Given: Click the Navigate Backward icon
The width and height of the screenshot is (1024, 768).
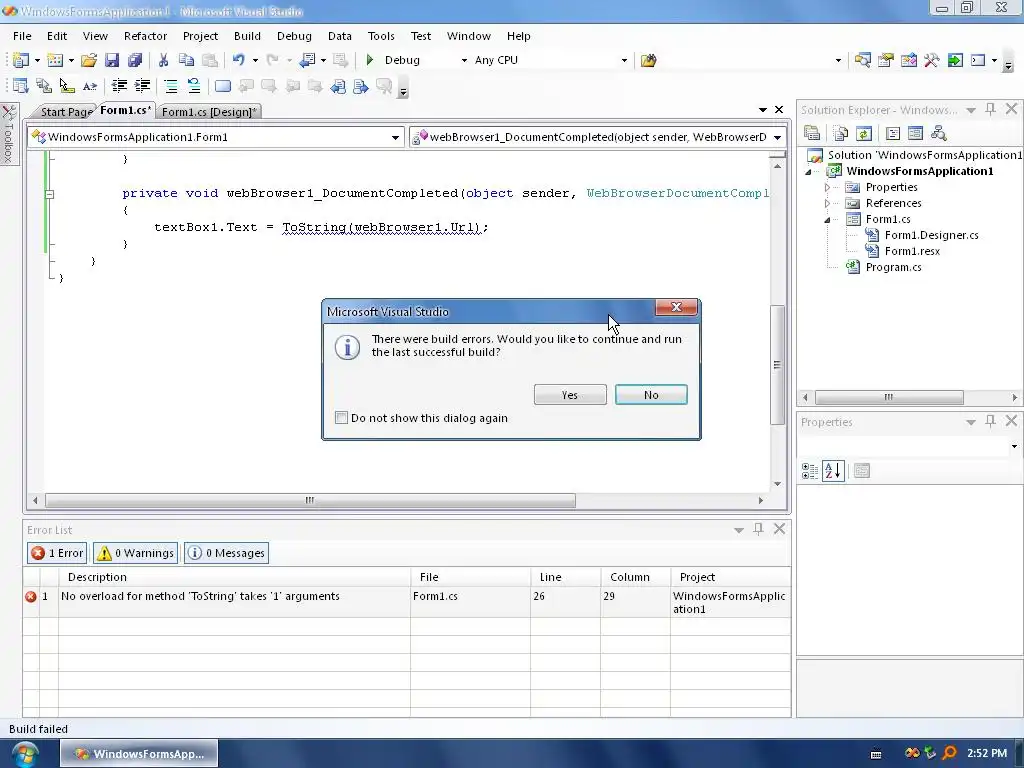Looking at the screenshot, I should (x=307, y=60).
